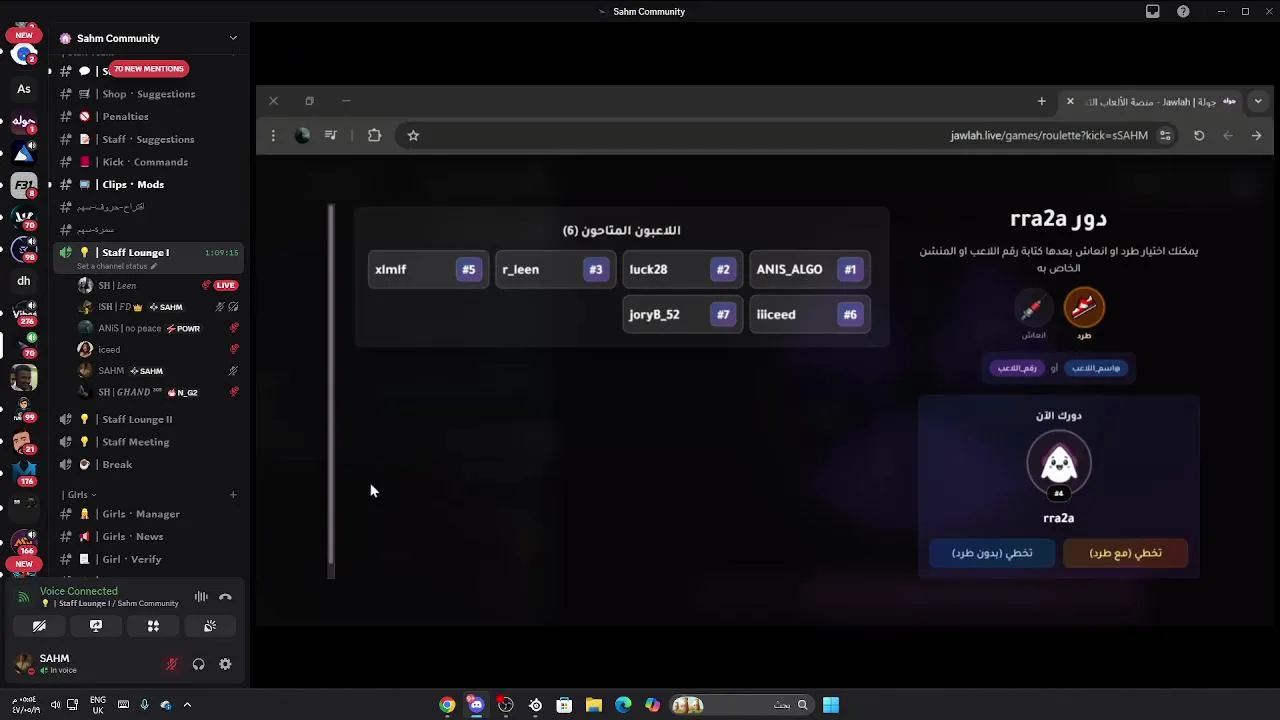Viewport: 1280px width, 720px height.
Task: Open the Staff · Suggestions channel
Action: [149, 139]
